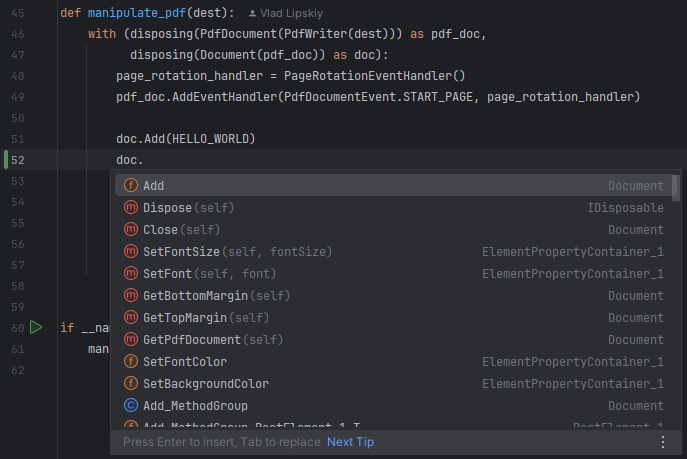
Task: Click the Next Tip link
Action: 350,442
